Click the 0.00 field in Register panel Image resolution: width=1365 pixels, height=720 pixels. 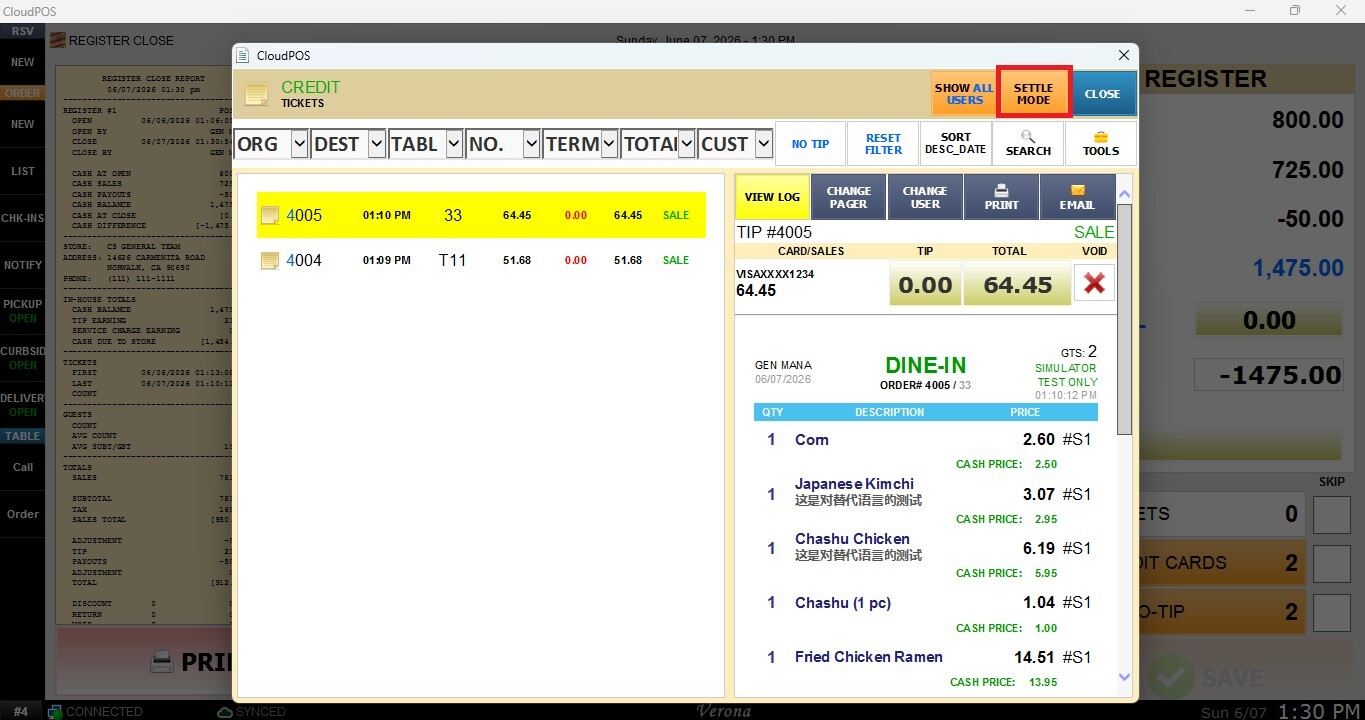click(x=1268, y=321)
